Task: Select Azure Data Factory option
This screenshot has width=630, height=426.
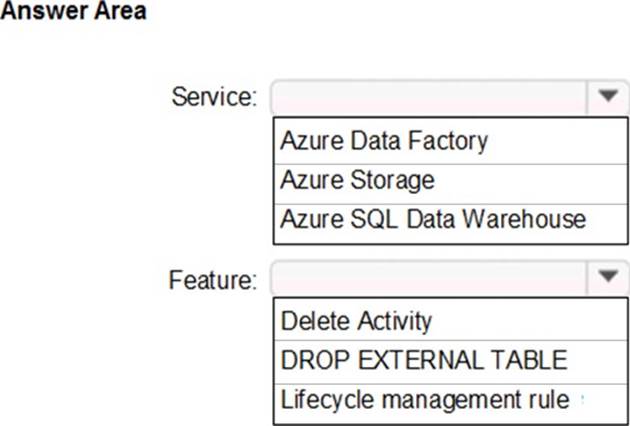Action: (x=384, y=141)
